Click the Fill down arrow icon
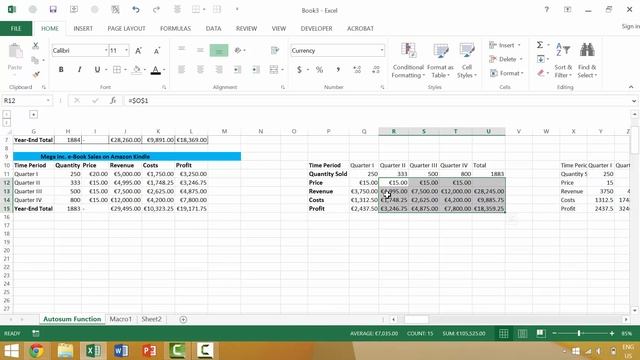 [540, 59]
